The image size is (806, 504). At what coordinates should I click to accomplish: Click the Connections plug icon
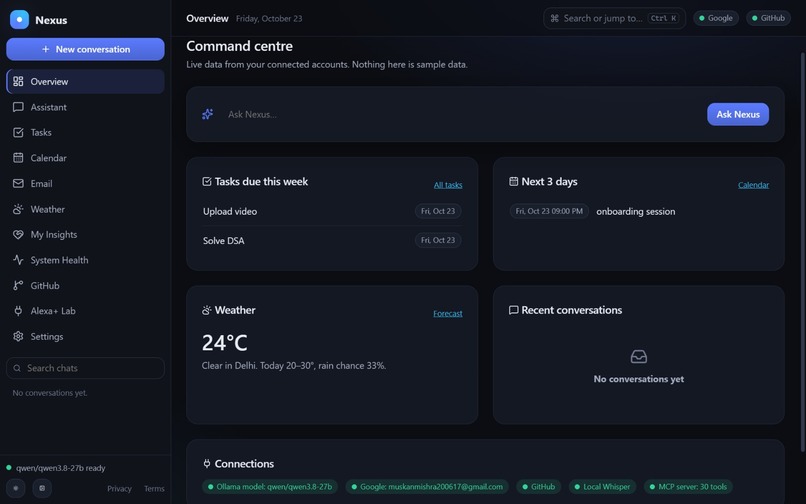click(207, 464)
